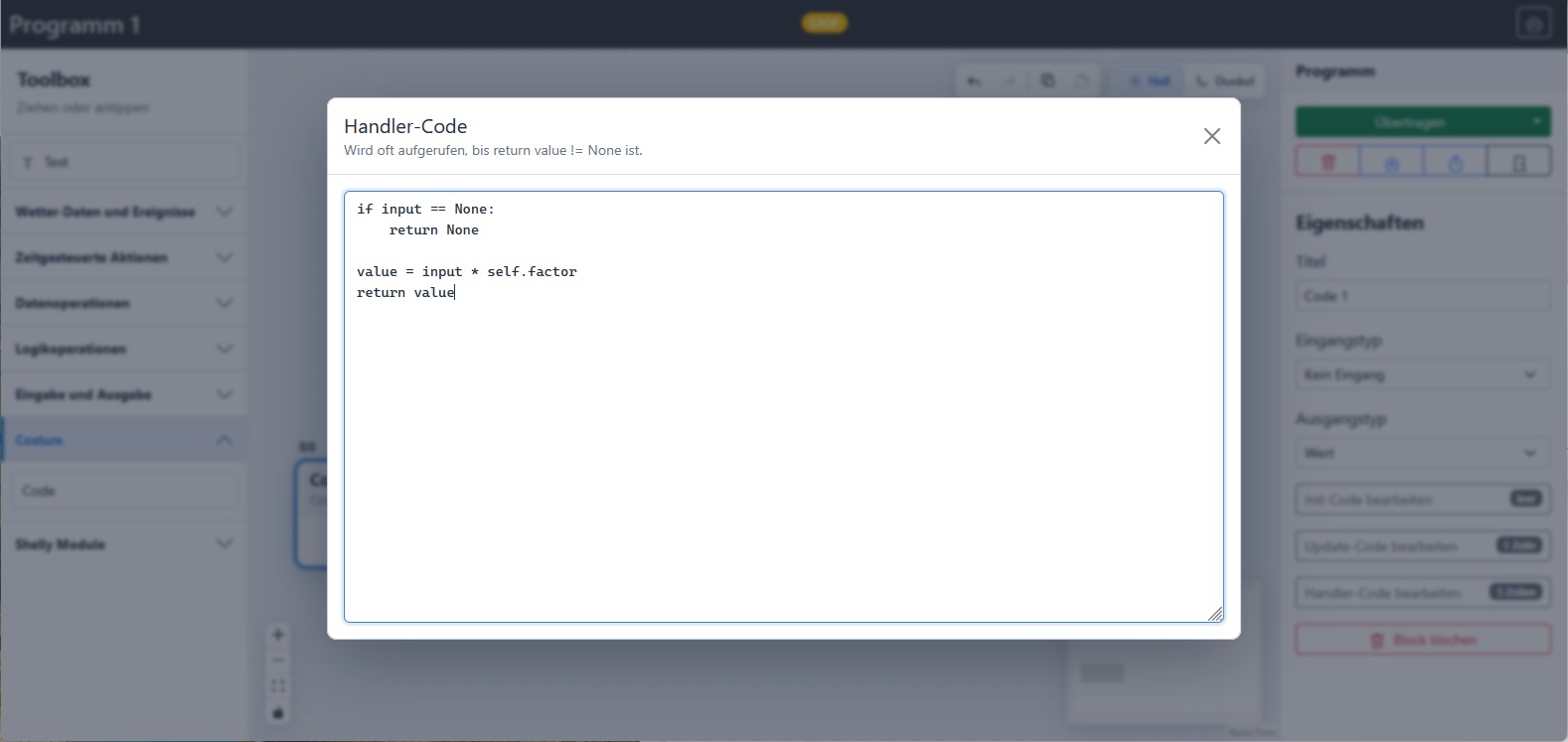
Task: Select the code block node on canvas
Action: click(312, 515)
